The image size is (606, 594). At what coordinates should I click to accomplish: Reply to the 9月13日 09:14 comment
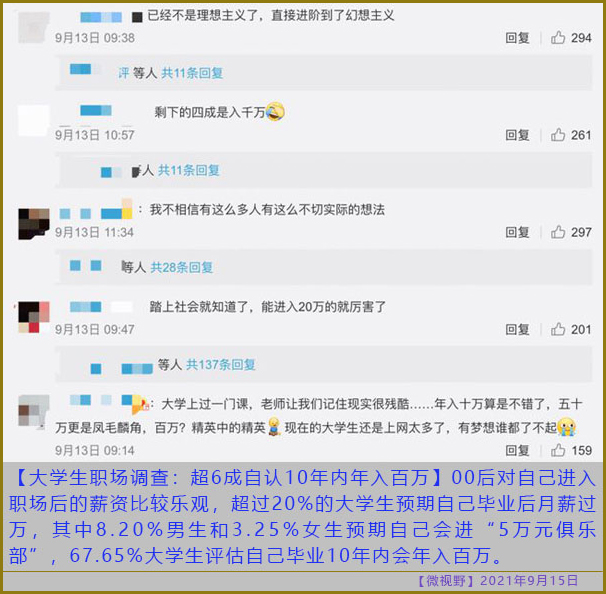pos(517,451)
